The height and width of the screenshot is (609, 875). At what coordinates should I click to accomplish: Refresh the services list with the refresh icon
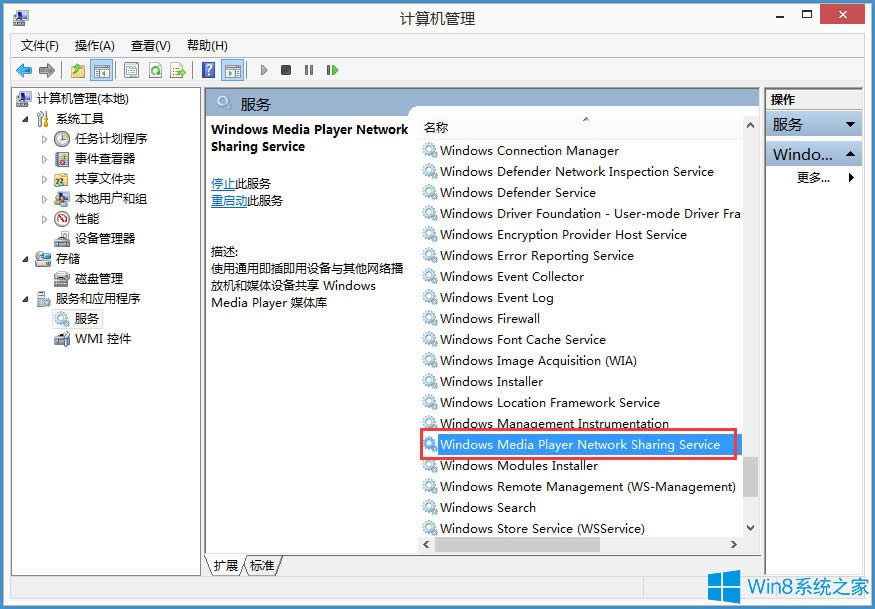156,70
